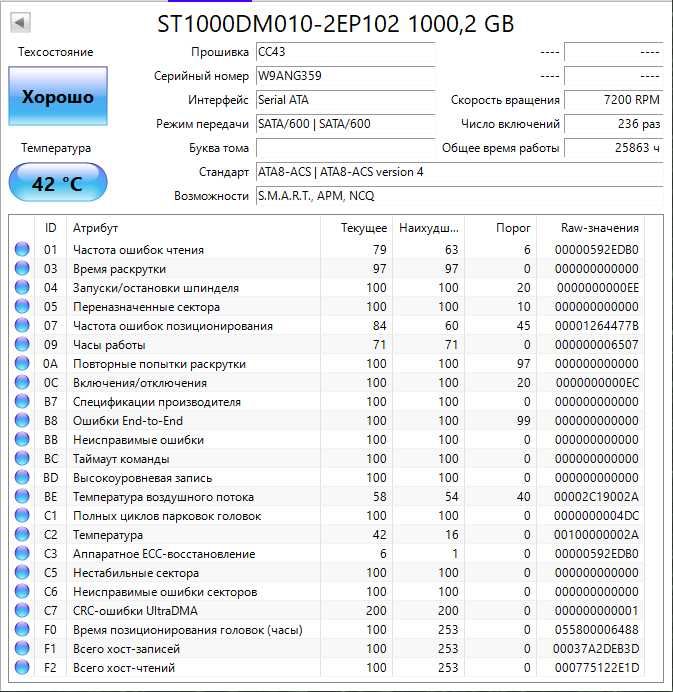This screenshot has height=692, width=673.
Task: Click the status orb for Включения/отключения
Action: (x=22, y=382)
